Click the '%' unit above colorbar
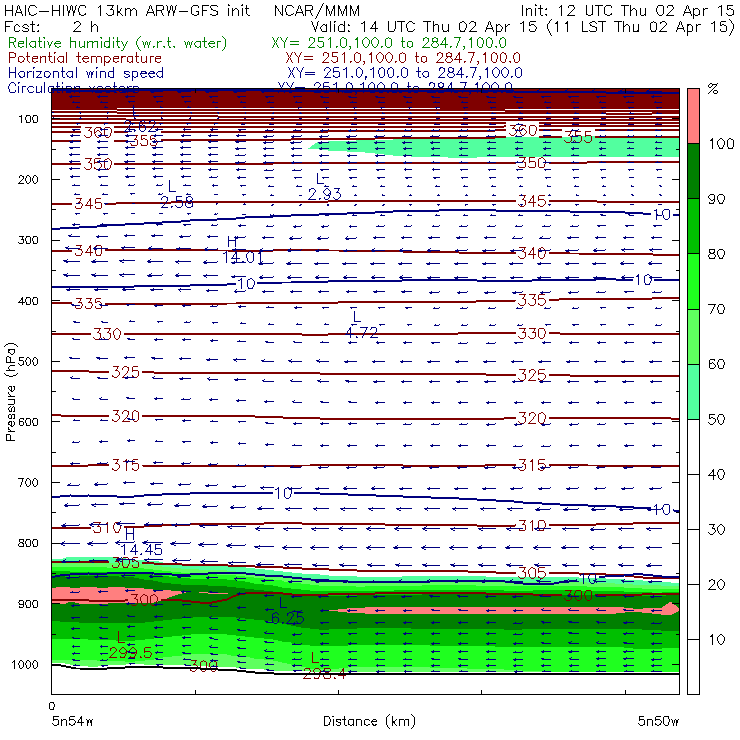 coord(713,89)
